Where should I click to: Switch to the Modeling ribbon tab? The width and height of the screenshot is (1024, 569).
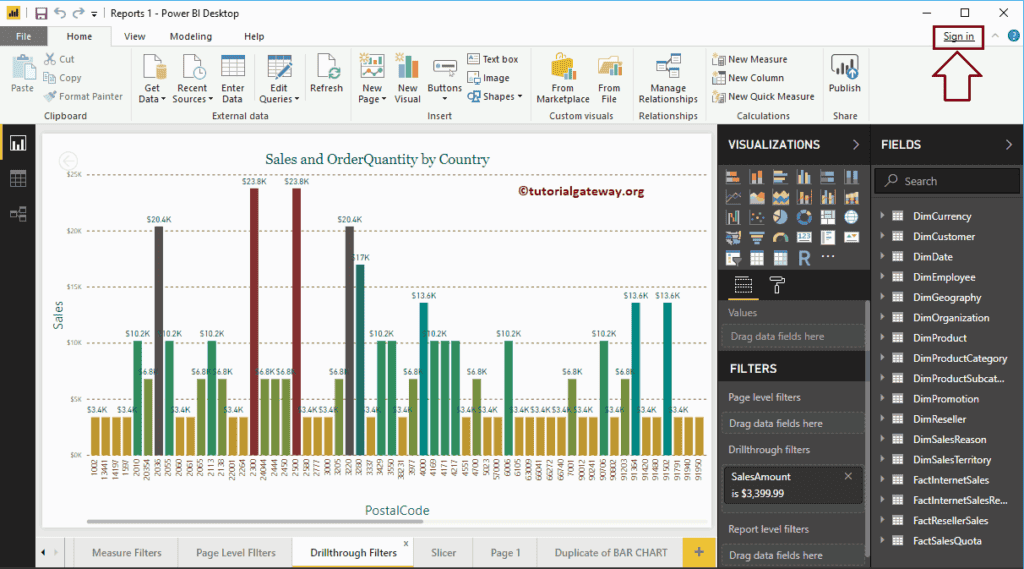[191, 37]
